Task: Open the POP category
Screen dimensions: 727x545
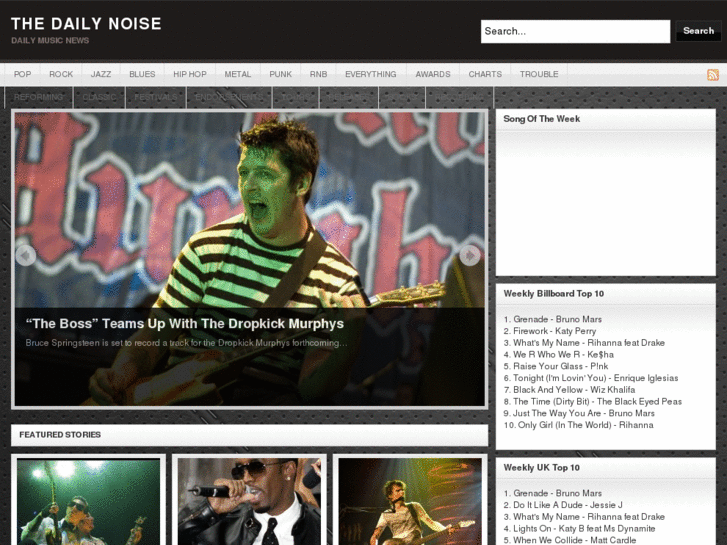Action: point(22,74)
